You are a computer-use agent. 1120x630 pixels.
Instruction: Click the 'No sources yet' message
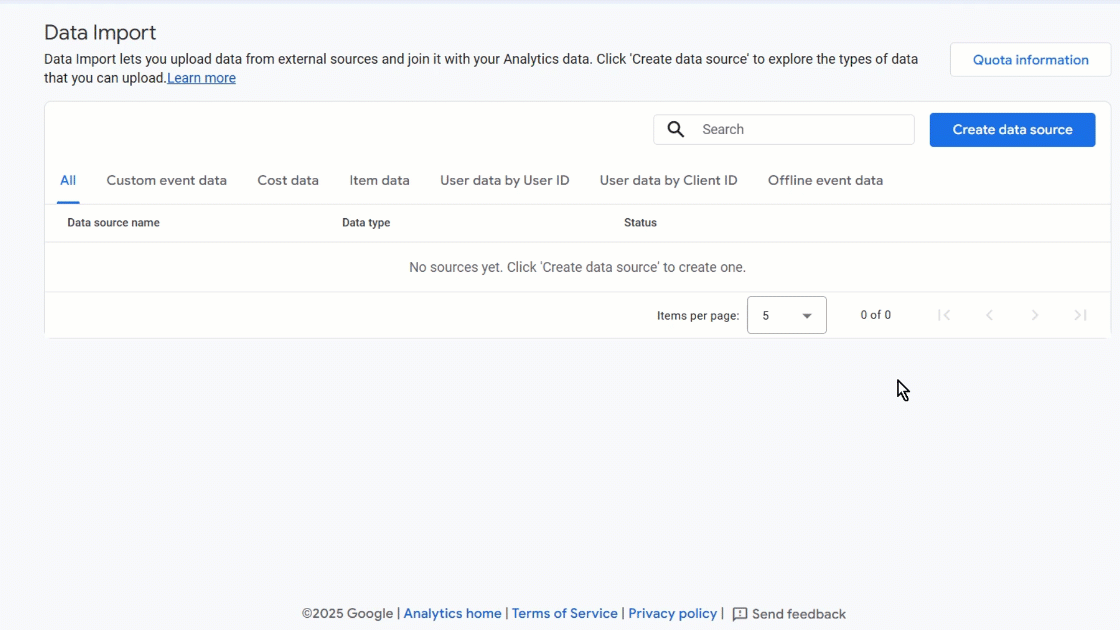[577, 267]
